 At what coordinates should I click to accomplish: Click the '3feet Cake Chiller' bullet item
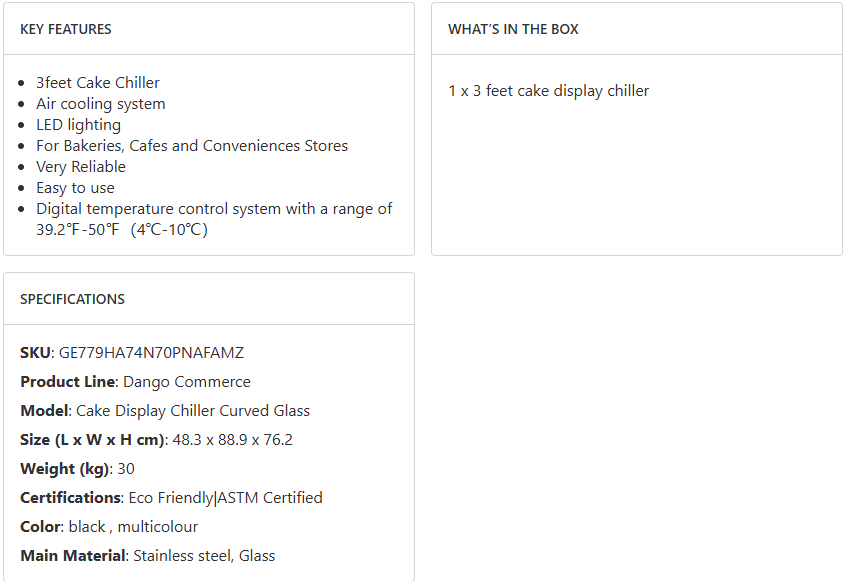click(98, 83)
